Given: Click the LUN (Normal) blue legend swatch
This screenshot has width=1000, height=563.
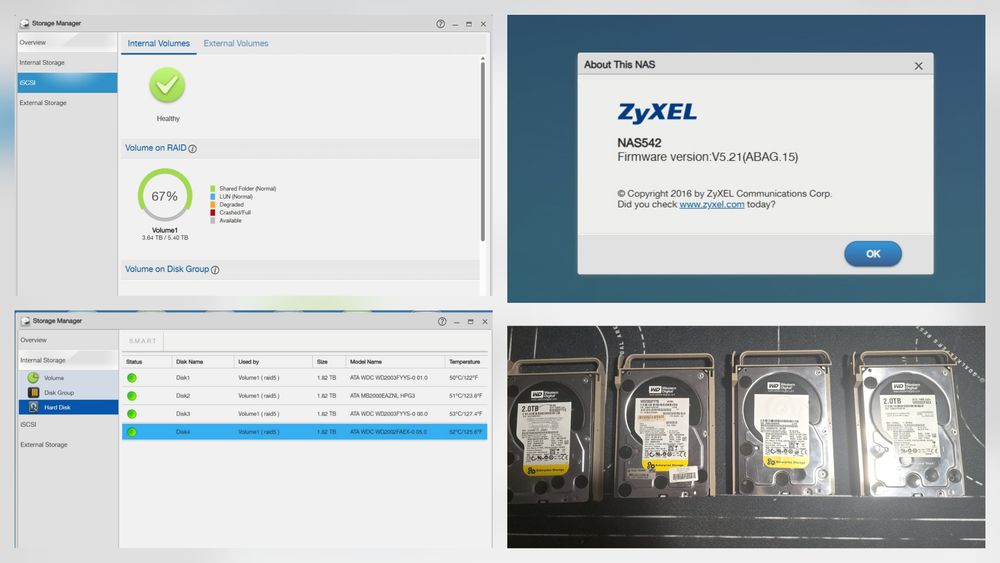Looking at the screenshot, I should point(213,196).
